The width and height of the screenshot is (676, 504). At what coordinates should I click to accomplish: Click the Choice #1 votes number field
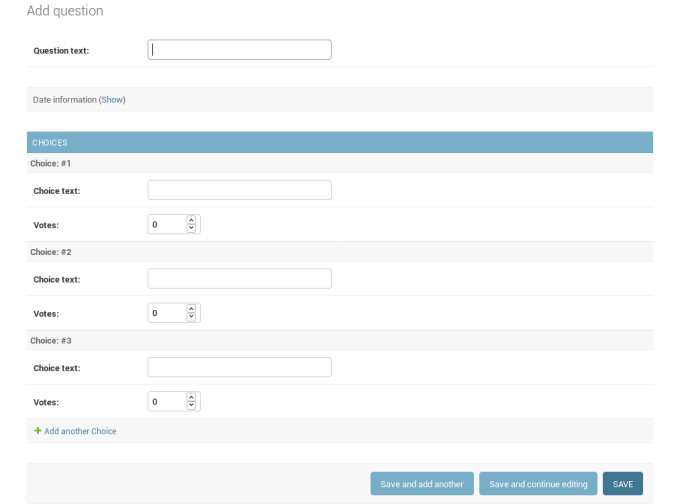tap(166, 225)
